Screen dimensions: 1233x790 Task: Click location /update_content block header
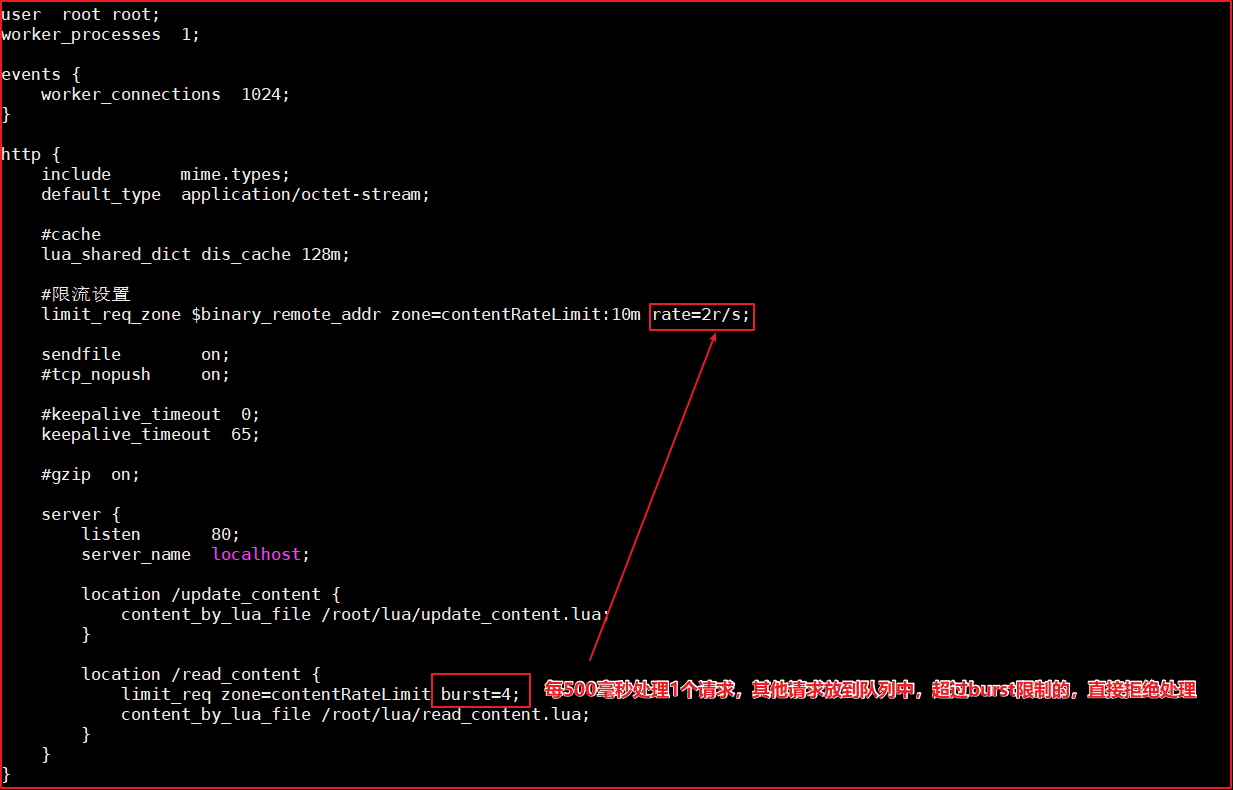[x=210, y=594]
